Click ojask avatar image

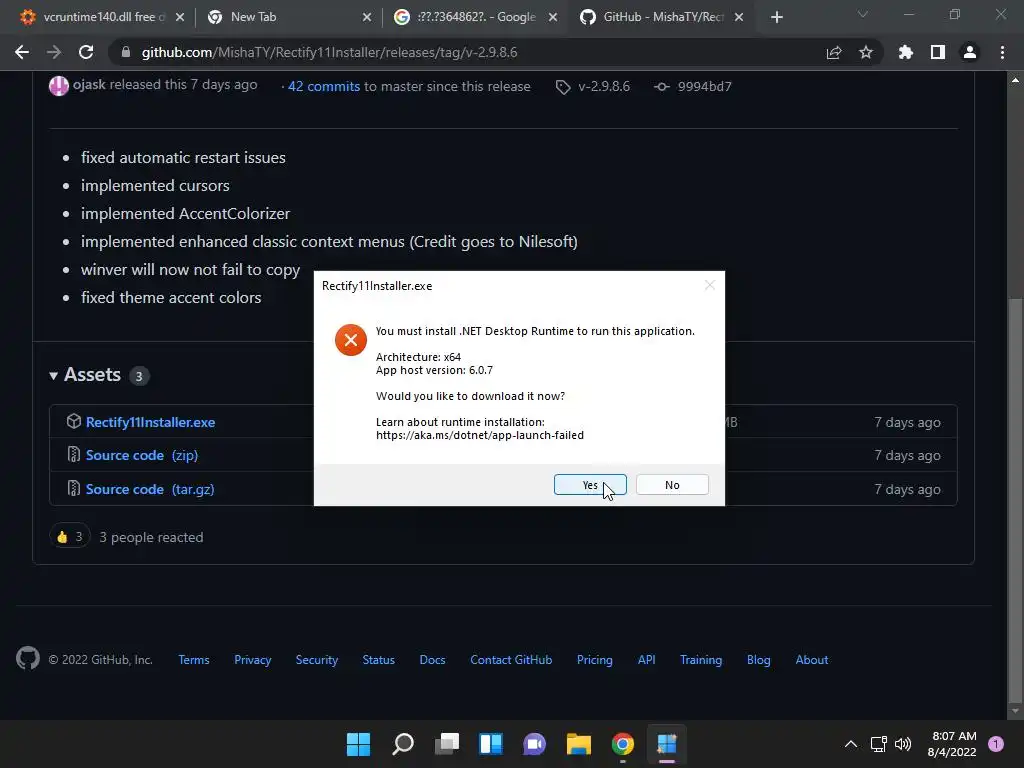coord(59,86)
